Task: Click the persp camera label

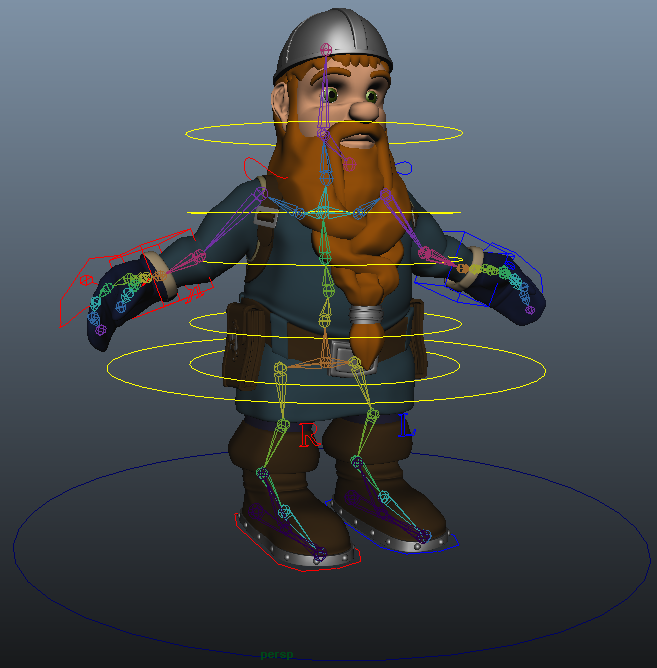Action: pyautogui.click(x=277, y=654)
